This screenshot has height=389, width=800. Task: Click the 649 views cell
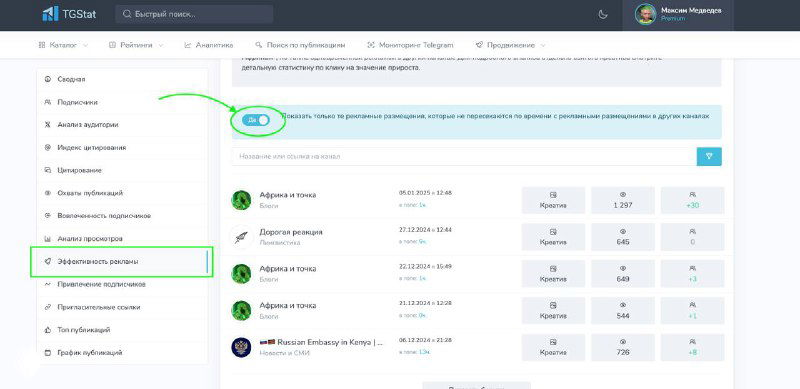point(623,274)
